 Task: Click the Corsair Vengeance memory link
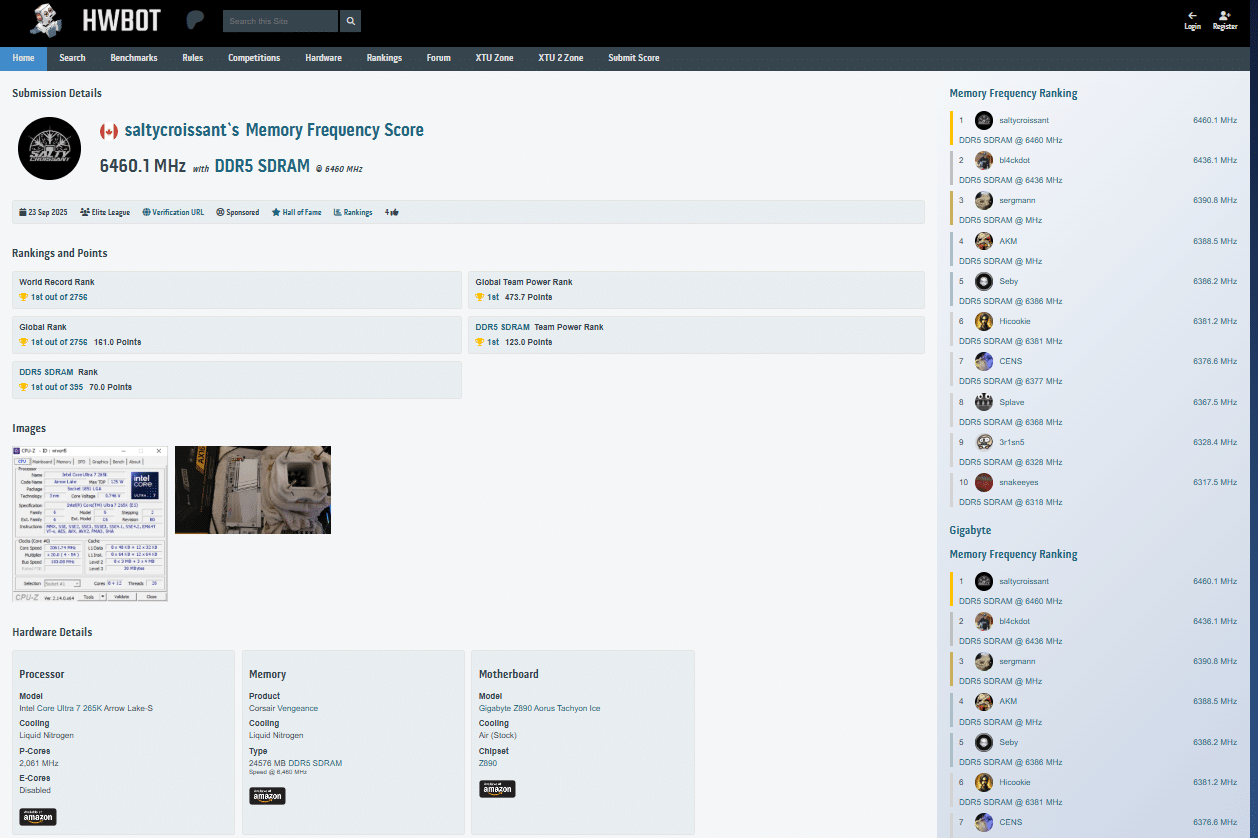283,708
